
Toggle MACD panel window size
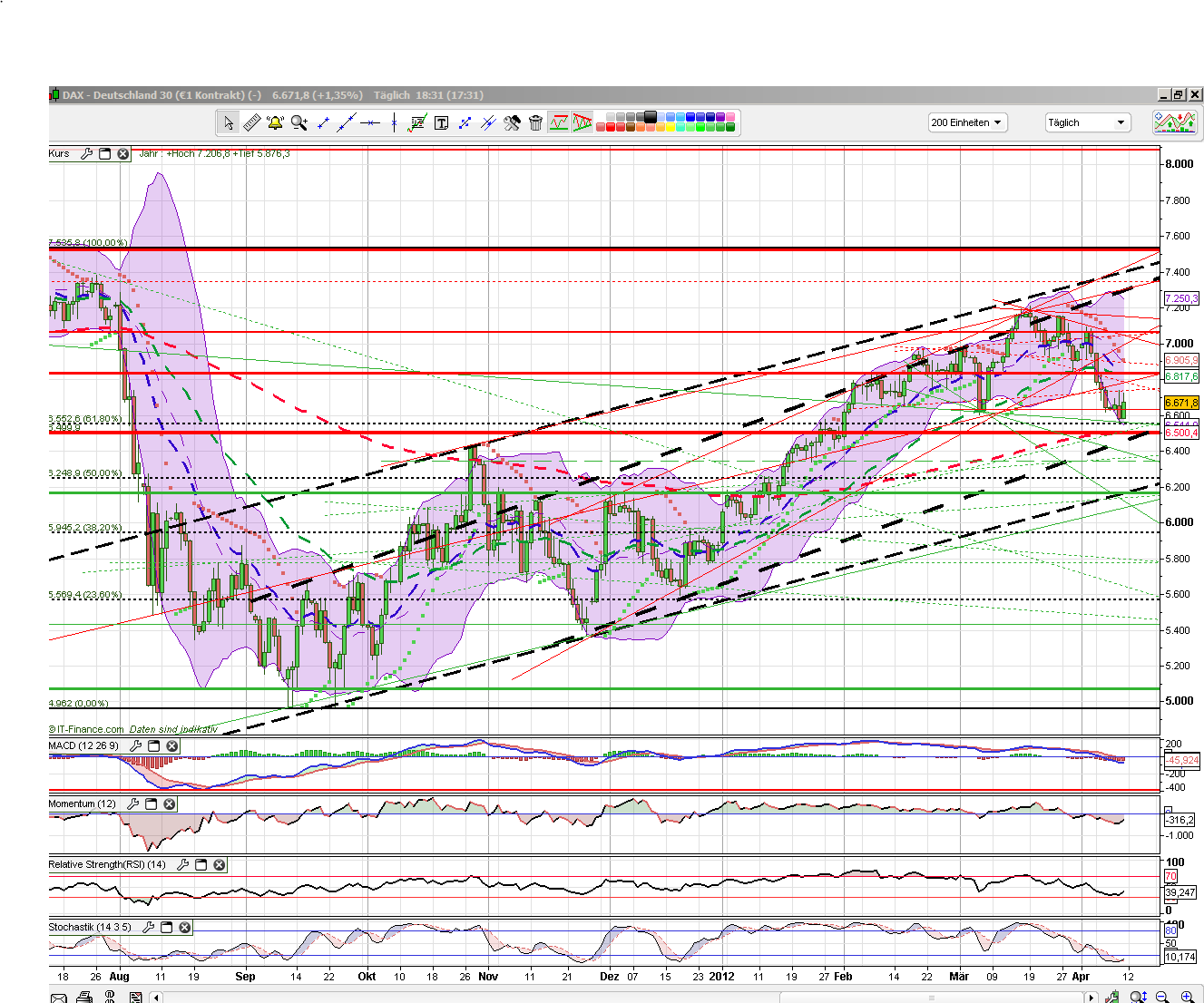(x=153, y=746)
